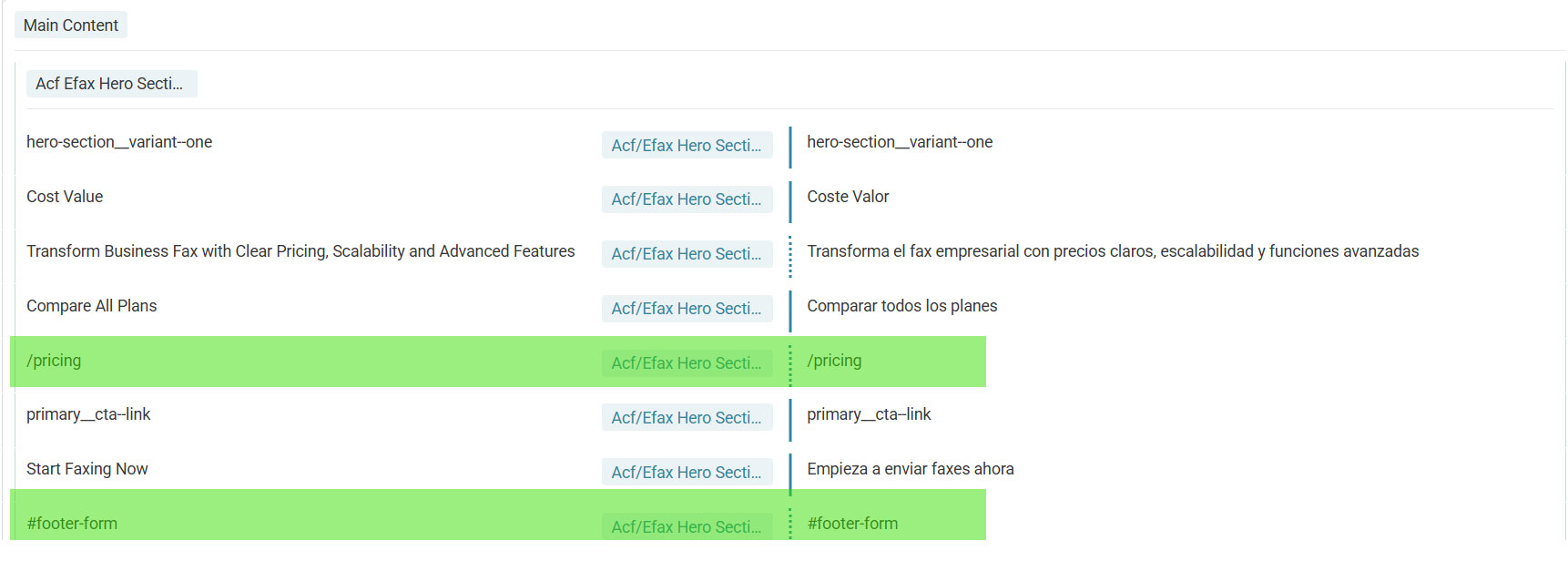Click the tag beside primary__cta--link source
This screenshot has height=571, width=1568.
[687, 418]
